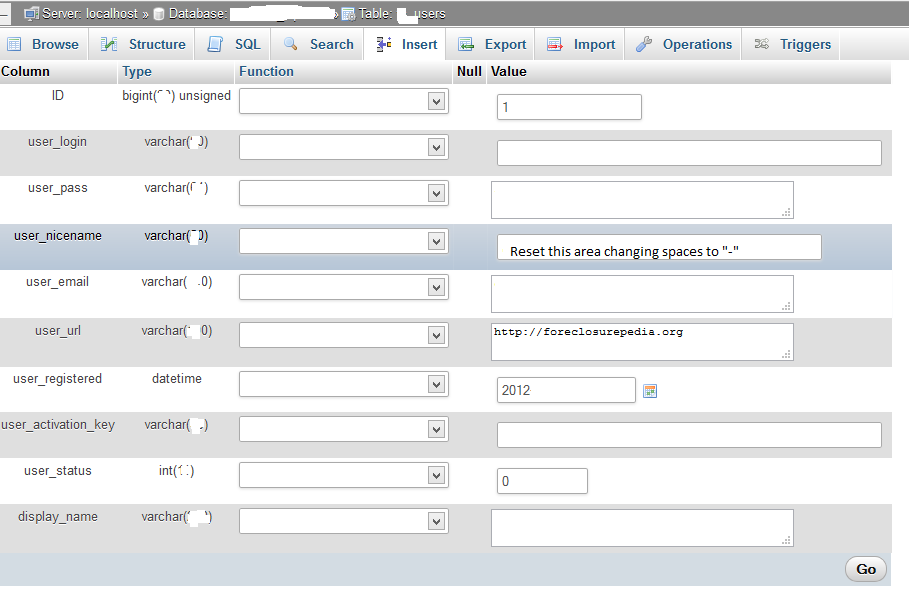This screenshot has width=909, height=595.
Task: Switch to the Structure tab
Action: [143, 44]
